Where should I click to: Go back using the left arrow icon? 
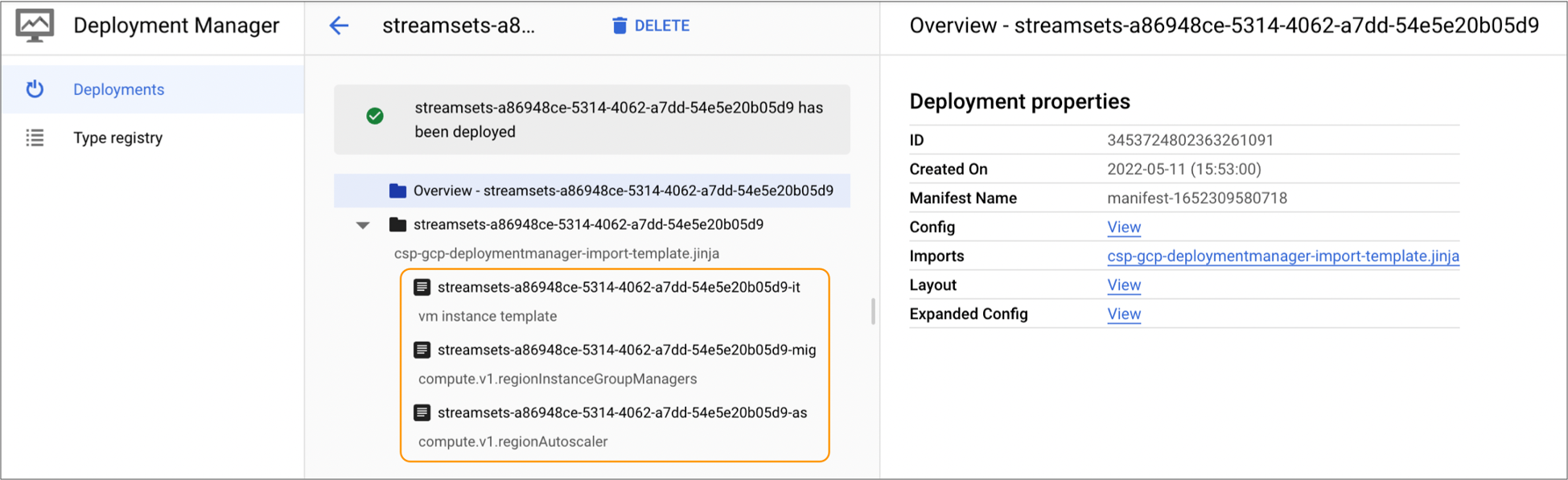(x=339, y=26)
